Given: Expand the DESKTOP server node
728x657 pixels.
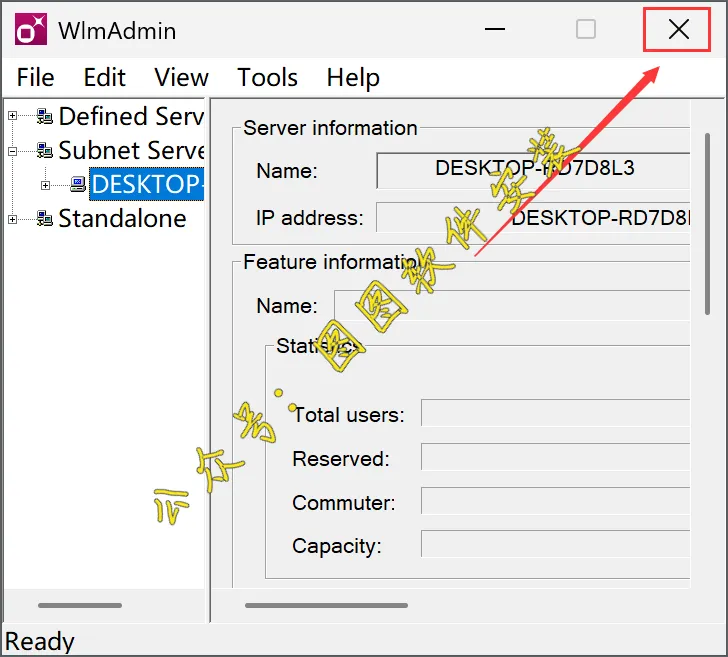Looking at the screenshot, I should coord(45,185).
